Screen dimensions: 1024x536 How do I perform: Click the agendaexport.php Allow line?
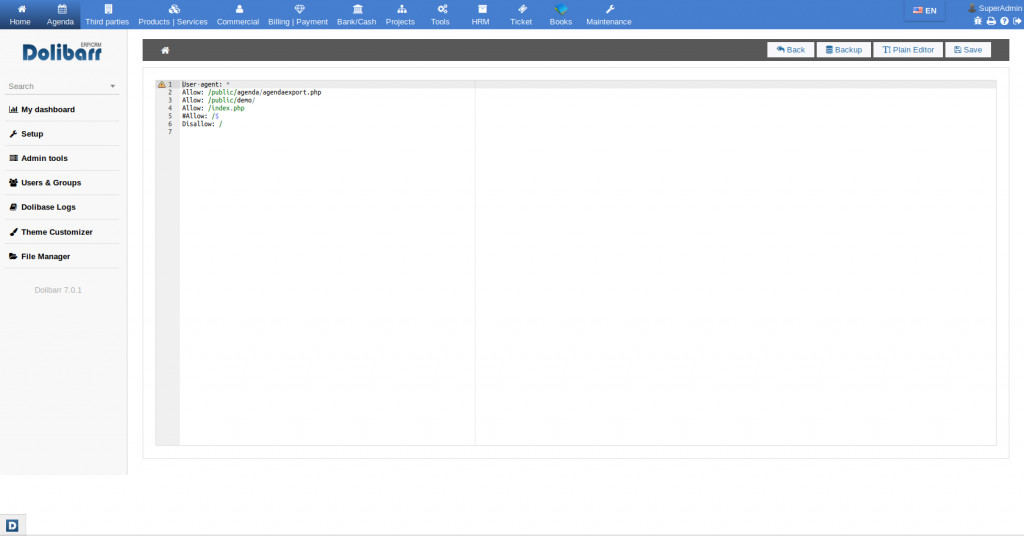pos(251,92)
